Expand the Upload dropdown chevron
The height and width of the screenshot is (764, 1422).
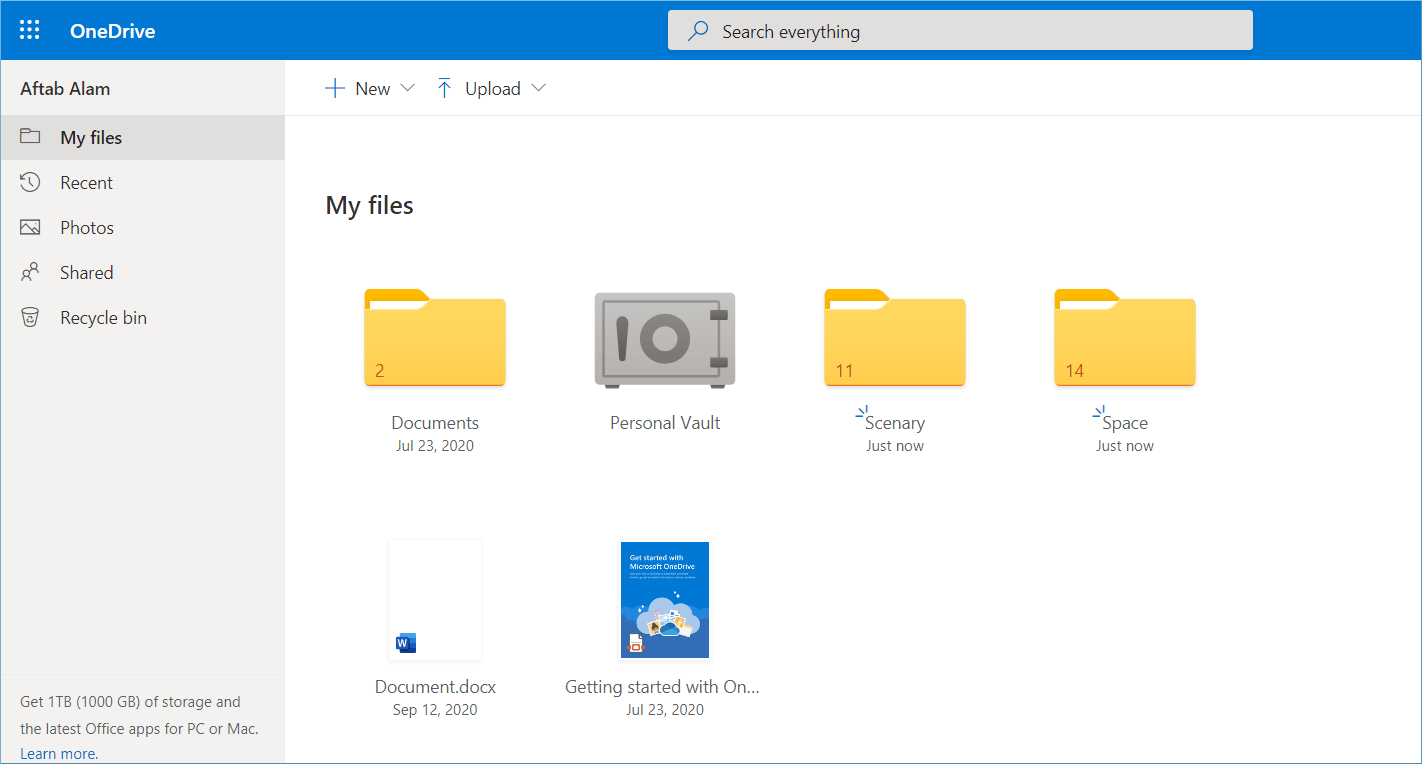coord(538,88)
